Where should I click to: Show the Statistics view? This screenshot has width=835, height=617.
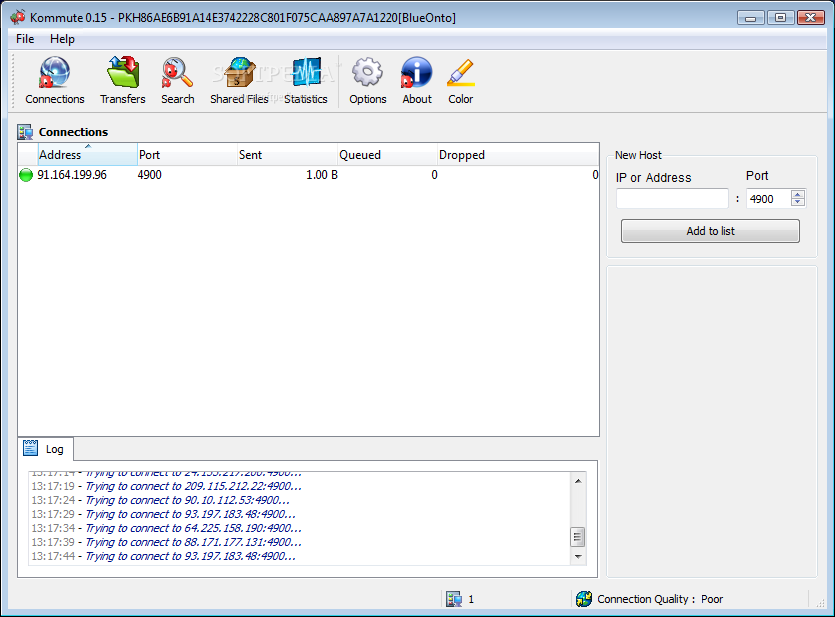(306, 80)
